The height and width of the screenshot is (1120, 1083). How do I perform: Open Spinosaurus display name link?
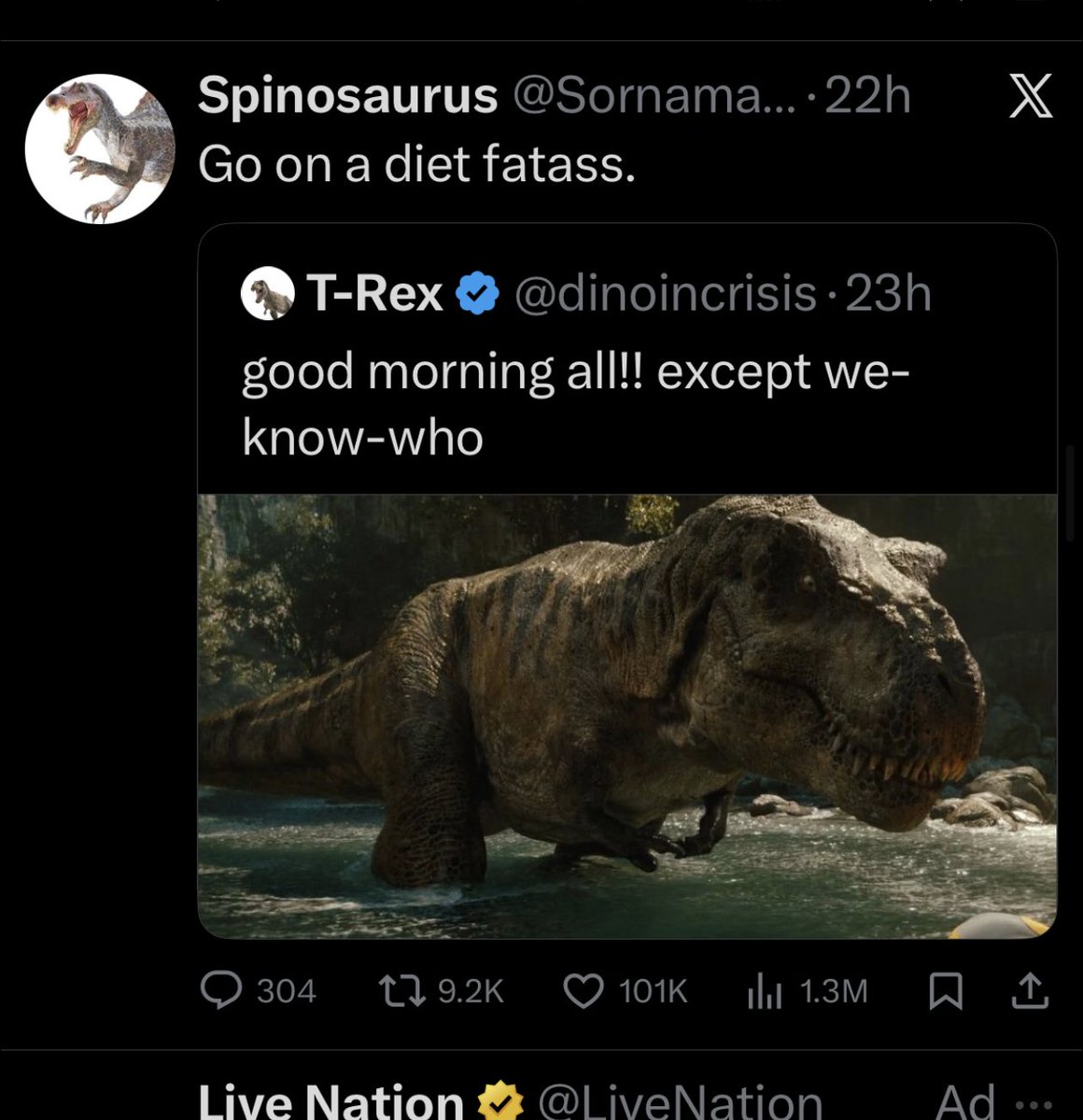(x=347, y=96)
